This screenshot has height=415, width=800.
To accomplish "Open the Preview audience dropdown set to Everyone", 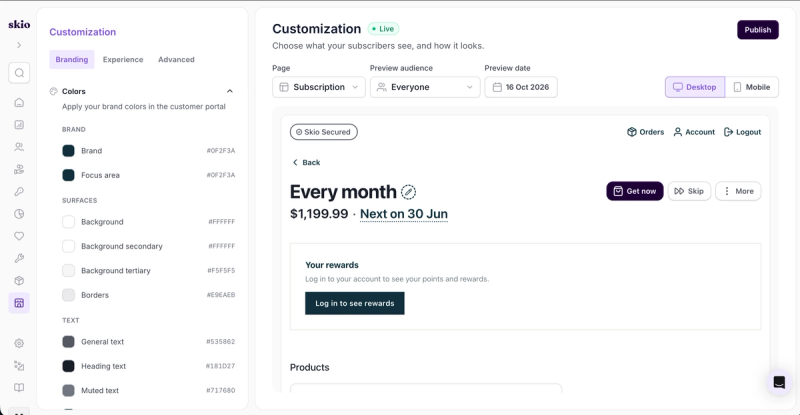I will (425, 87).
